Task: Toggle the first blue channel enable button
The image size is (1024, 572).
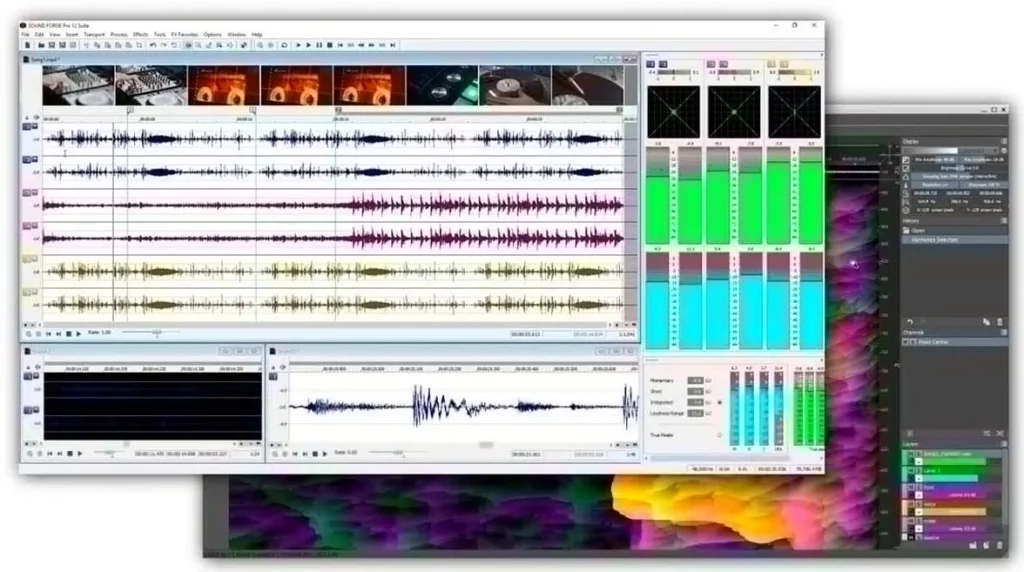Action: point(27,127)
